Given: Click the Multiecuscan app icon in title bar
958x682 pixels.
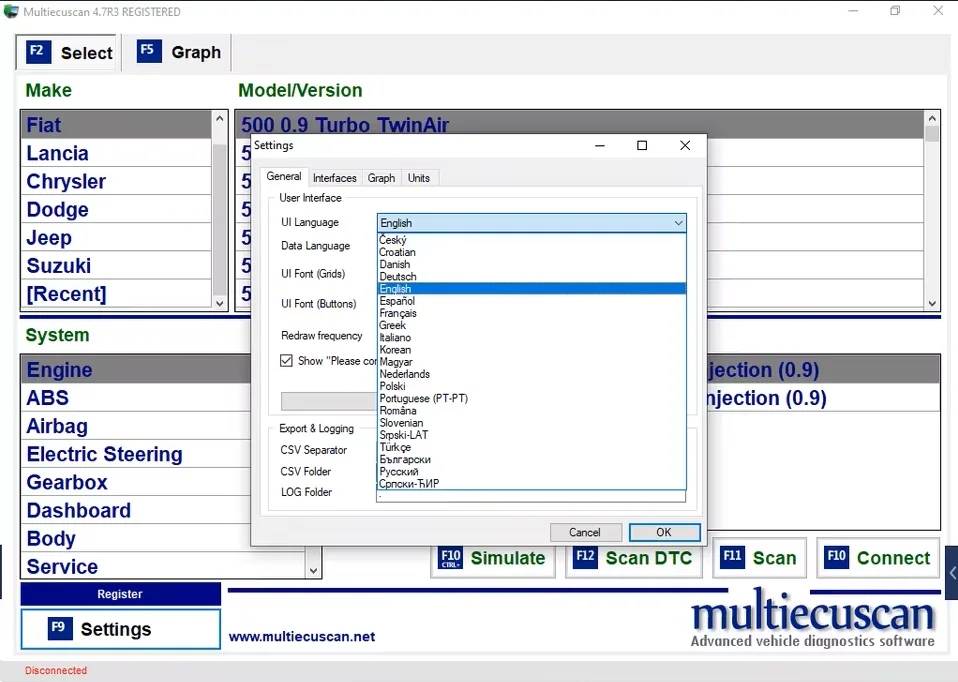Looking at the screenshot, I should click(x=11, y=12).
